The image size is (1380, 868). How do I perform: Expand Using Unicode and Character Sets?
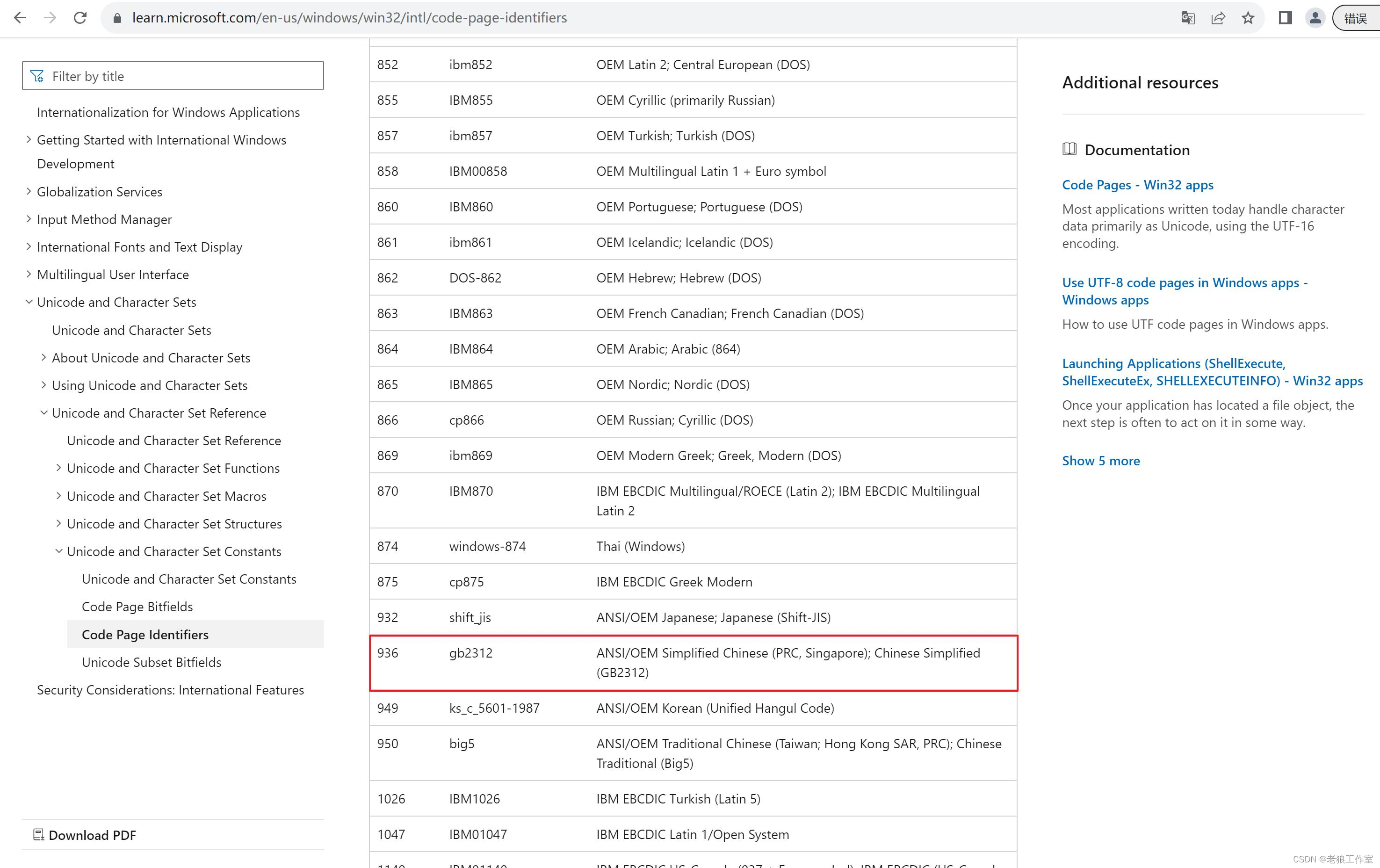click(x=43, y=385)
